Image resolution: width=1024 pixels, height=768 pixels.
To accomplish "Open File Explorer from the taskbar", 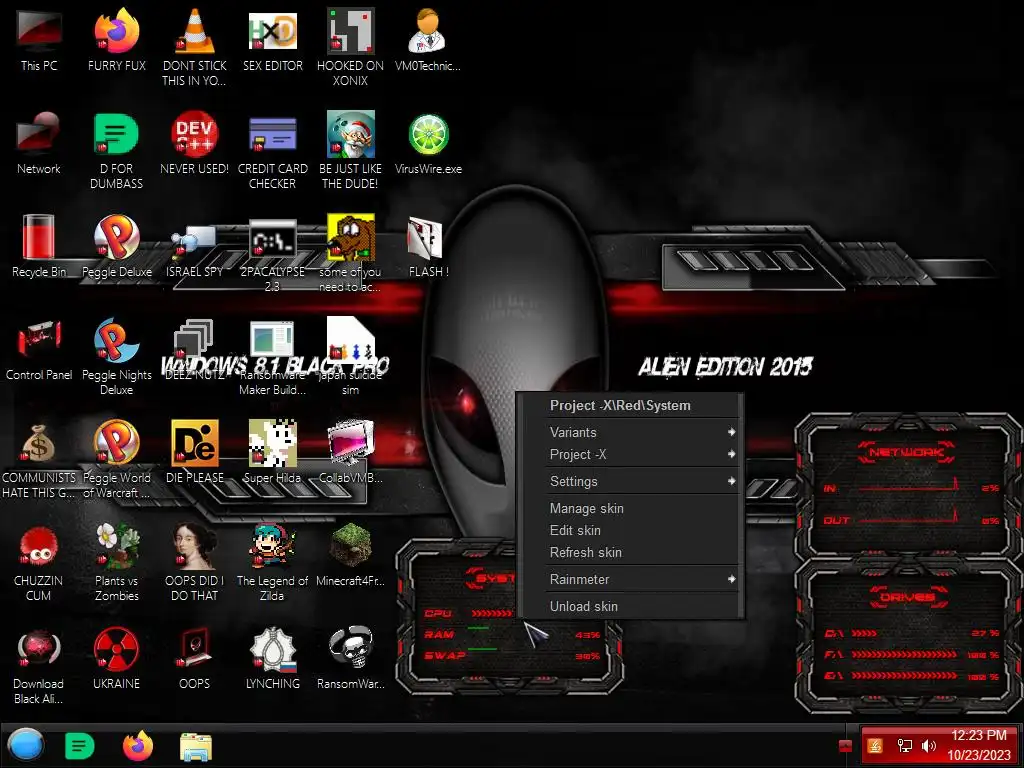I will pos(195,746).
